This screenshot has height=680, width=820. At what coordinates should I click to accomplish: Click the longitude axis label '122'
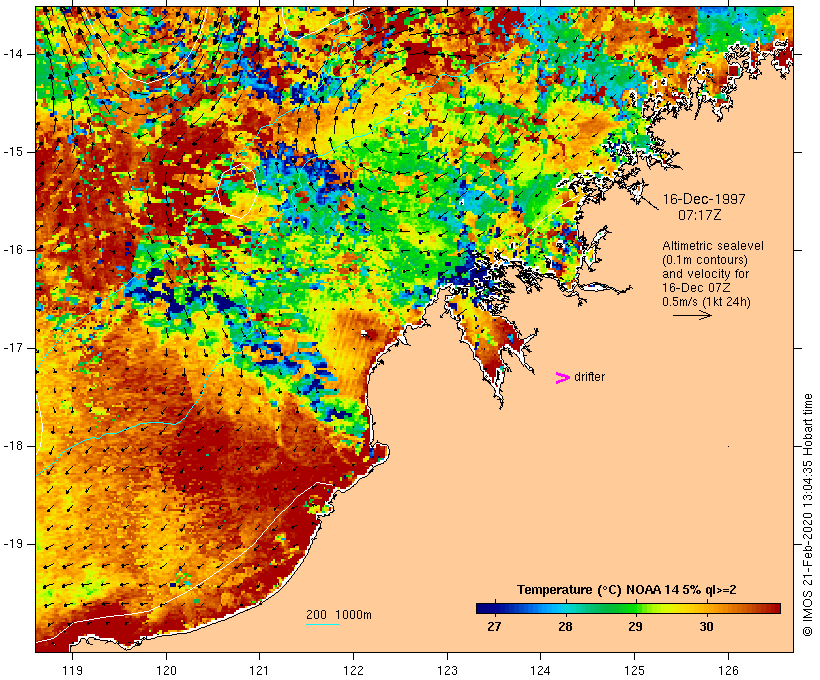(x=354, y=671)
